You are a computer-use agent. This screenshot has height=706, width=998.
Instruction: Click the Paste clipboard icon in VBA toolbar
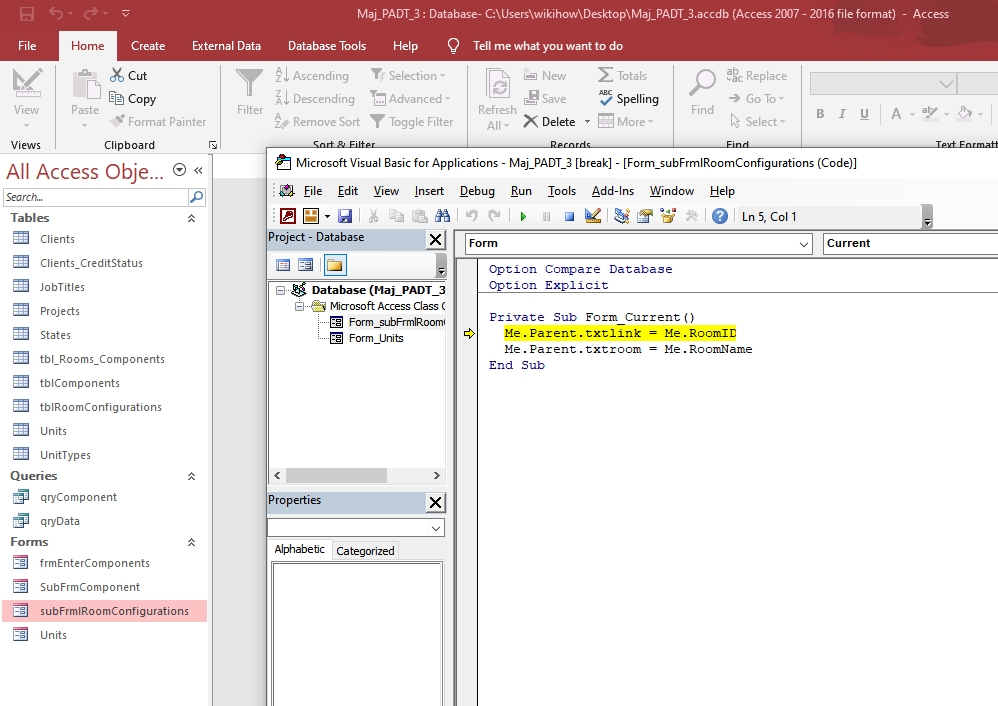click(x=419, y=216)
